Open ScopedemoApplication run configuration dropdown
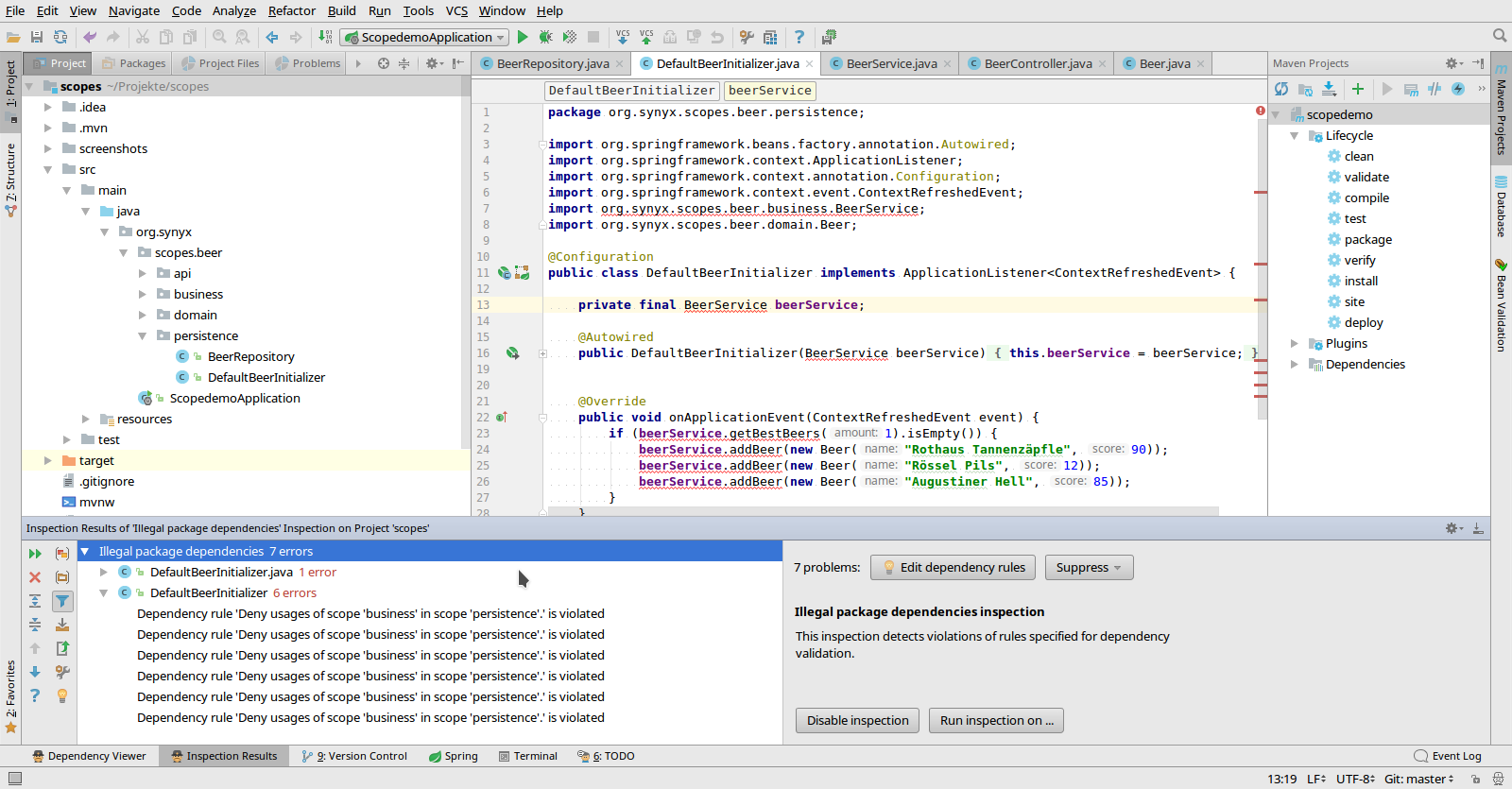Screen dimensions: 1512x789 pos(425,37)
